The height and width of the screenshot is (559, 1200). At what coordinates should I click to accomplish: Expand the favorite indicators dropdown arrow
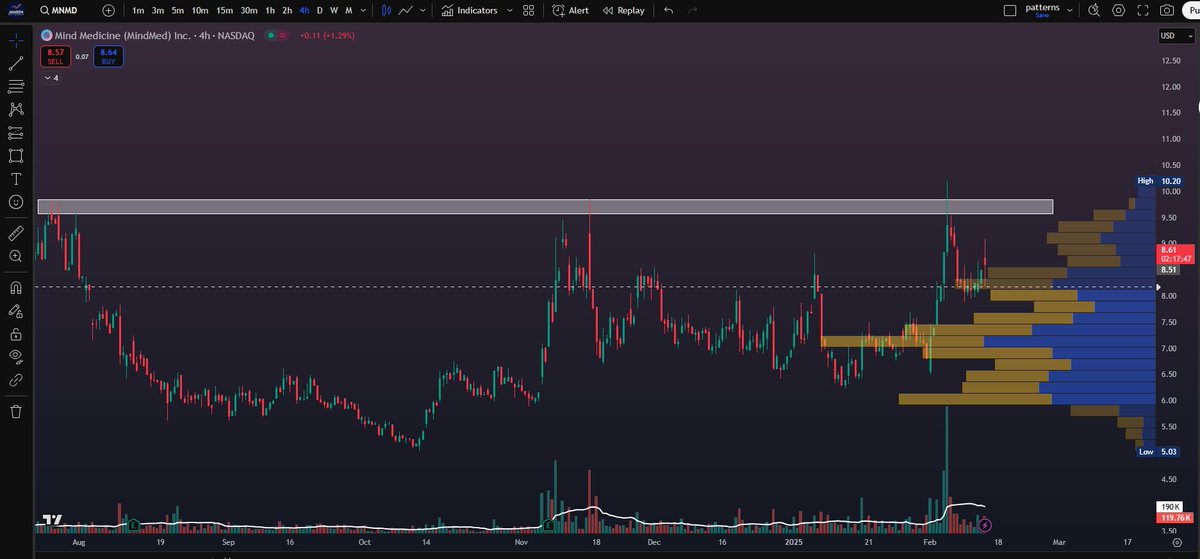click(509, 10)
